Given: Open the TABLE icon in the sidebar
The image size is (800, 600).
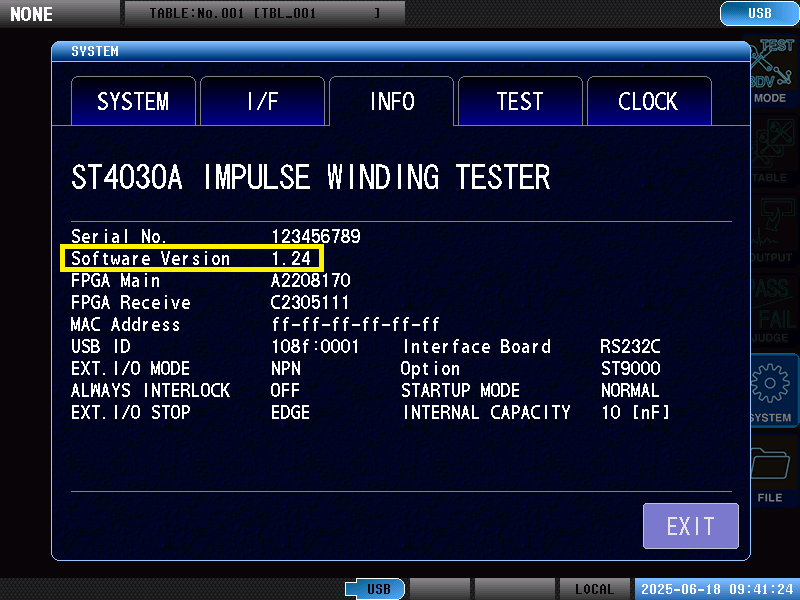Looking at the screenshot, I should [772, 151].
